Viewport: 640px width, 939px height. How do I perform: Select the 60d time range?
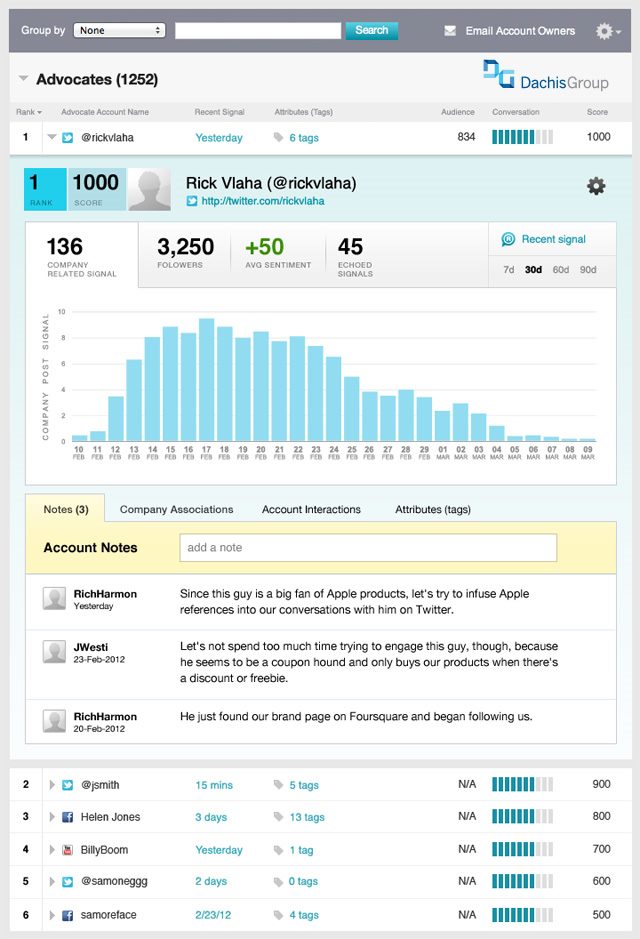[560, 269]
